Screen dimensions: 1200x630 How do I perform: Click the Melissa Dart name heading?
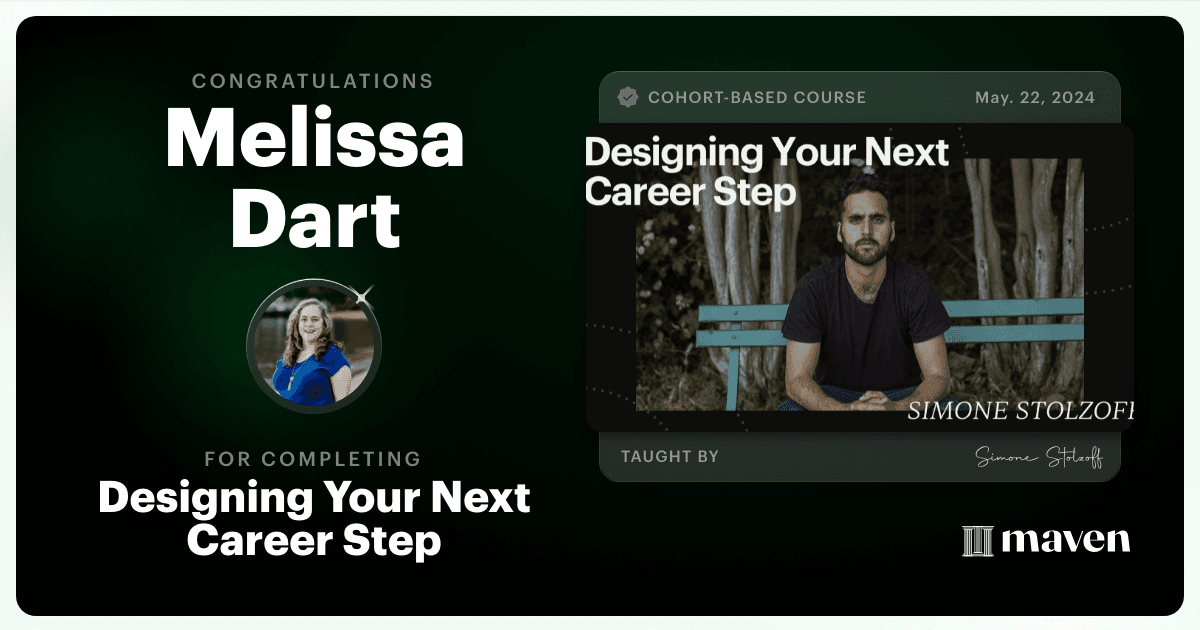pos(314,180)
